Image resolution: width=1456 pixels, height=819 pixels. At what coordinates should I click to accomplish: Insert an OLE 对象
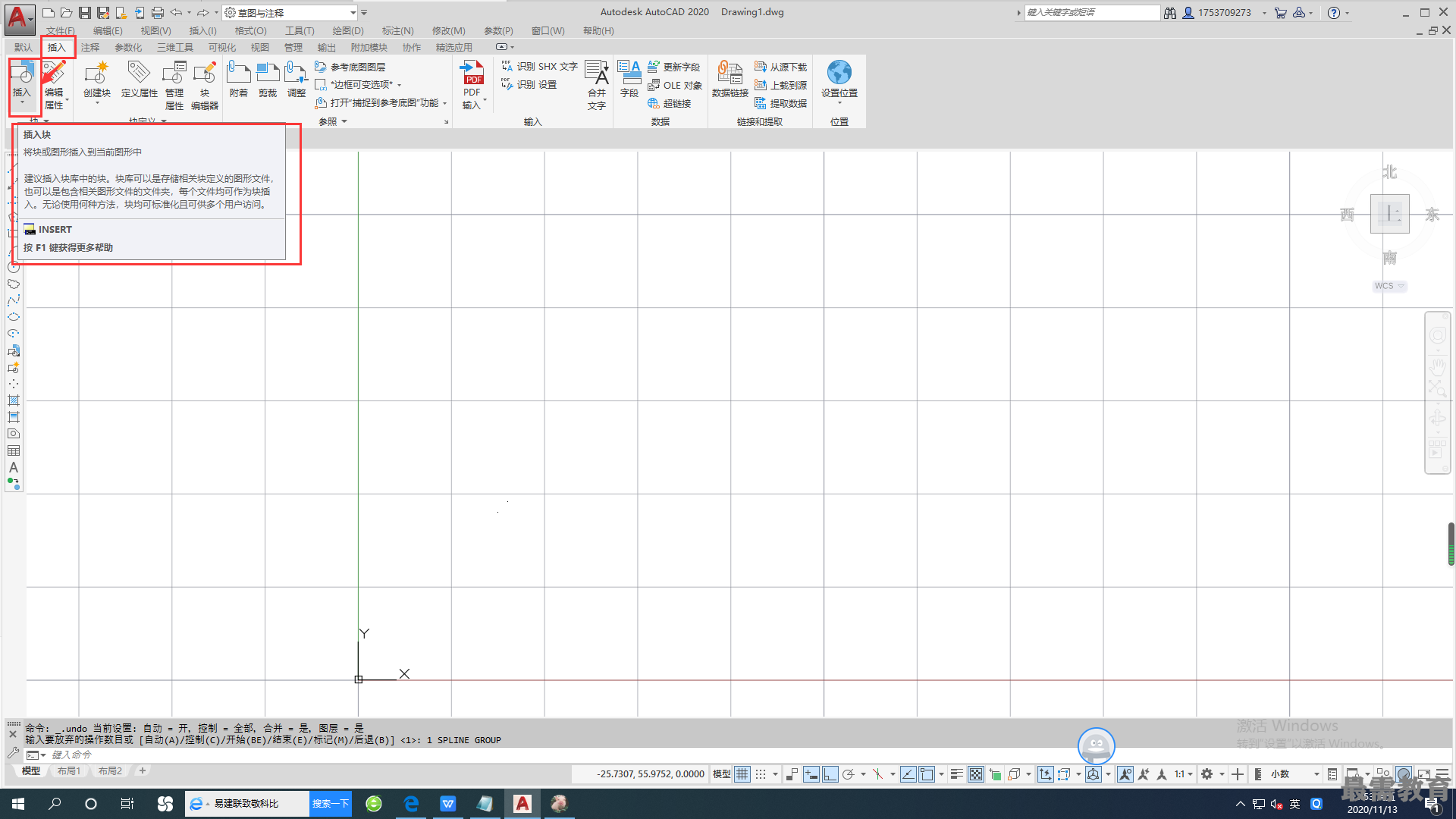(674, 85)
